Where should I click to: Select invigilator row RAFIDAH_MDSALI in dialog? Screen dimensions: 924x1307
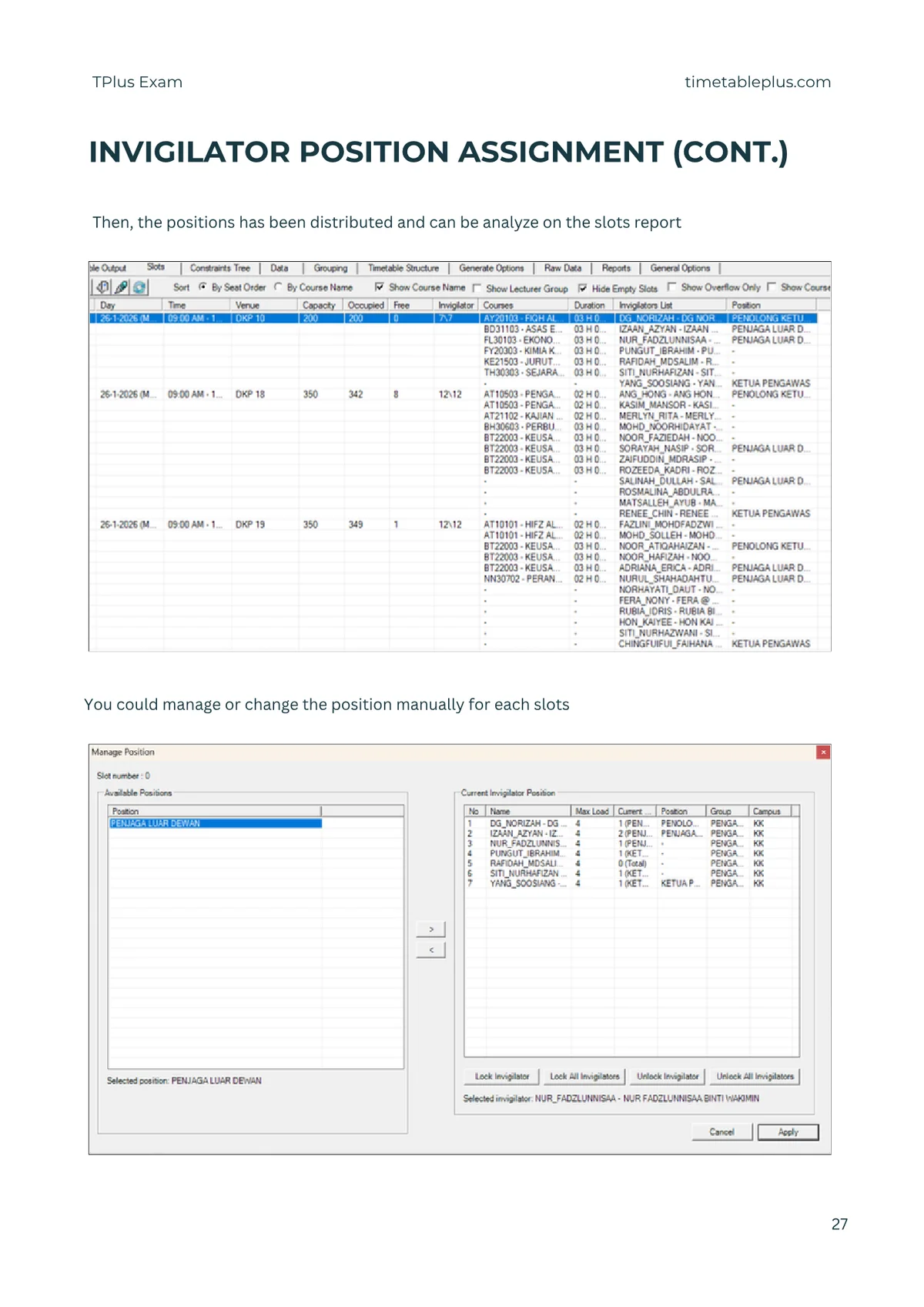click(x=631, y=863)
